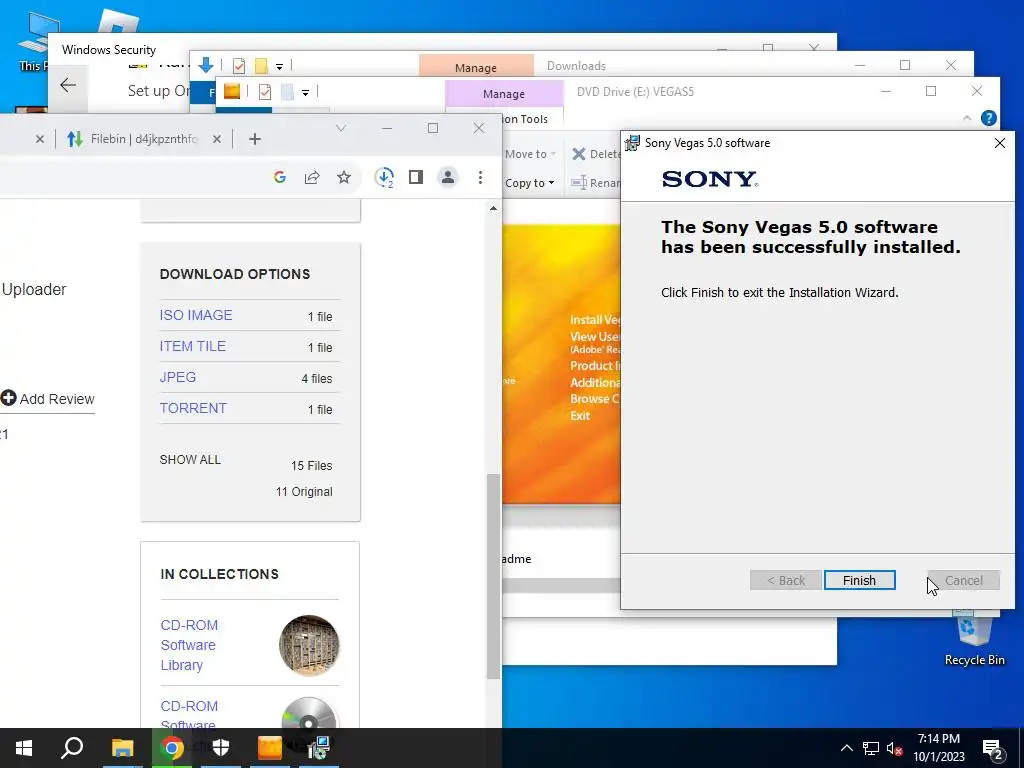The width and height of the screenshot is (1024, 768).
Task: Open the taskbar clock showing 7:14 PM
Action: (x=938, y=748)
